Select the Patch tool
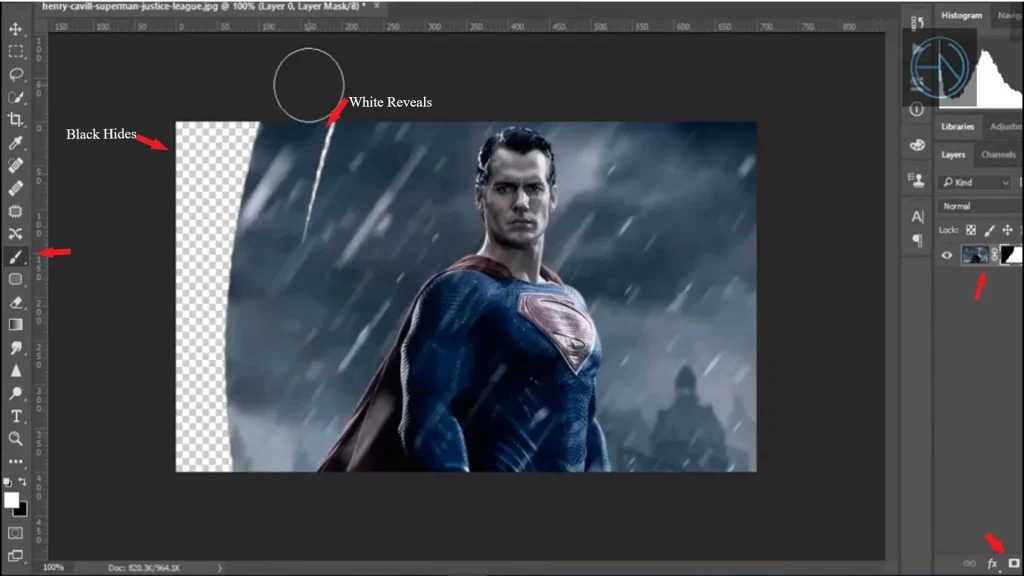The width and height of the screenshot is (1024, 576). pyautogui.click(x=16, y=212)
